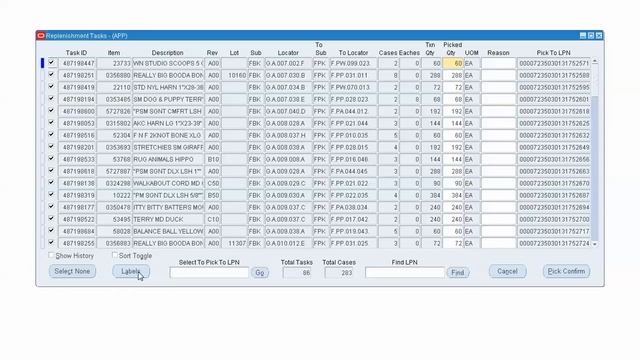Click the Reason field for task 487198447
This screenshot has height=360, width=640.
pyautogui.click(x=498, y=64)
